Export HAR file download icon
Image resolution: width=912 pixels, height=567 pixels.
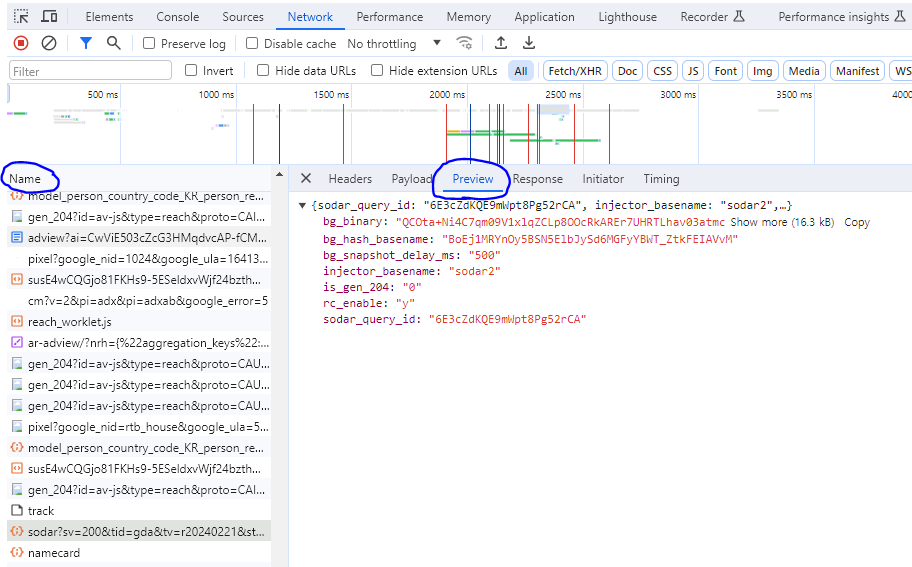(529, 43)
